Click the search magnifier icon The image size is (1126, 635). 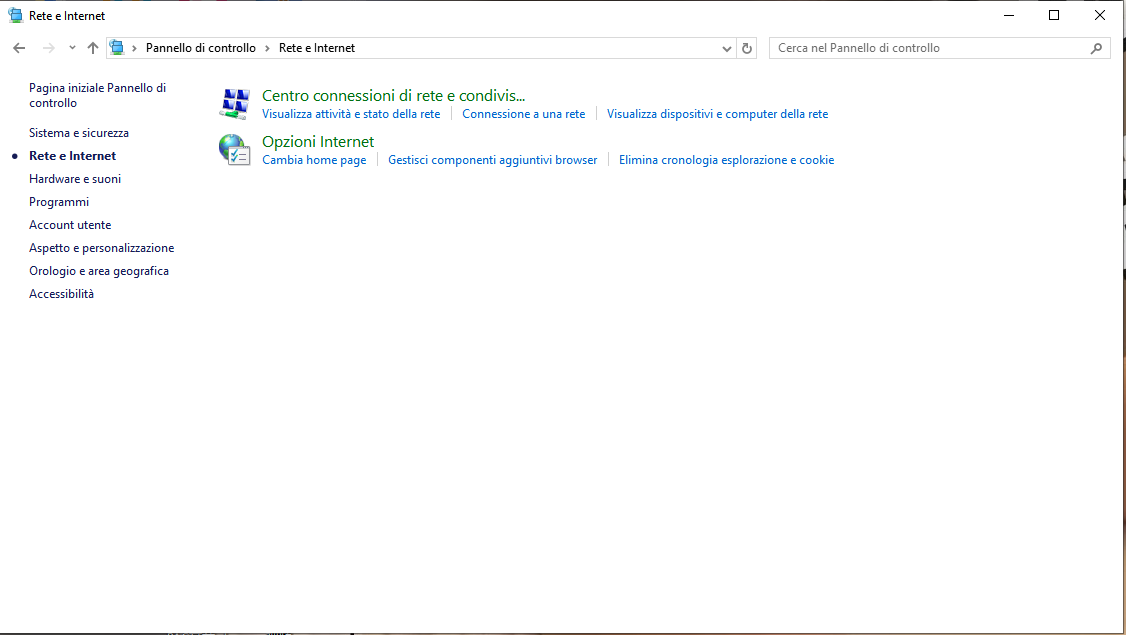click(1096, 48)
